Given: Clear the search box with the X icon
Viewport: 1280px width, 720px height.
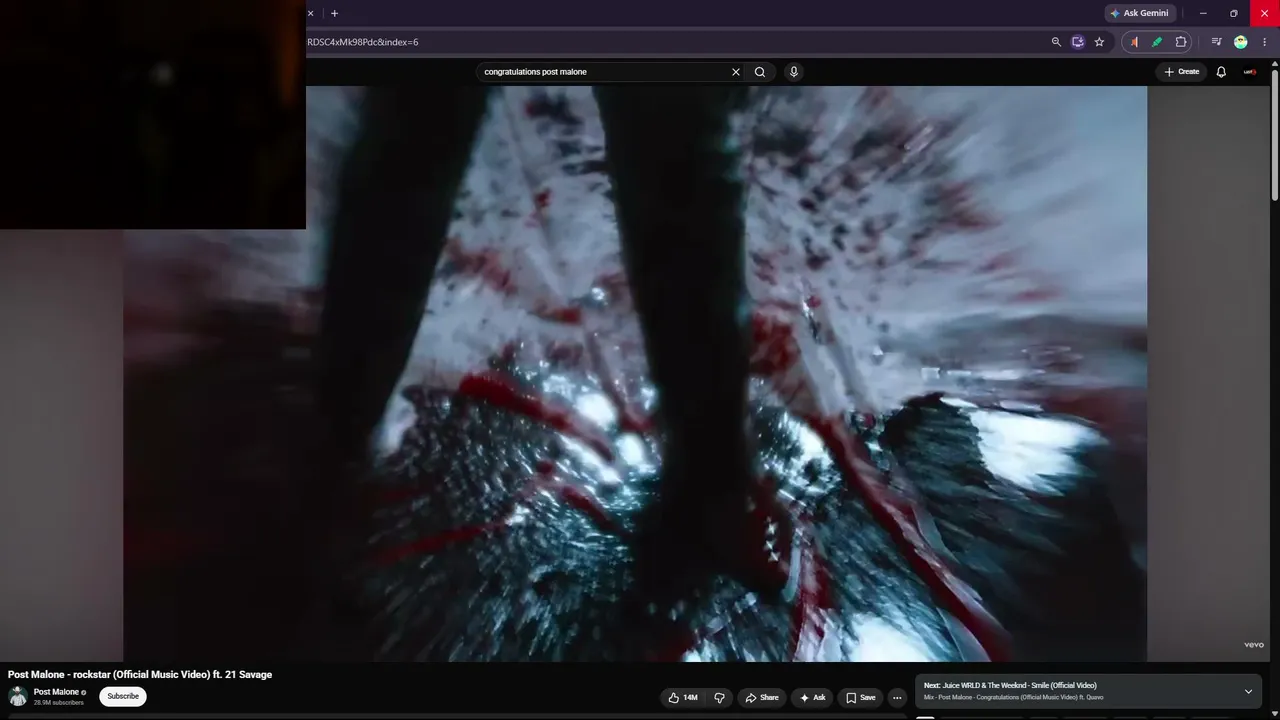Looking at the screenshot, I should coord(736,72).
